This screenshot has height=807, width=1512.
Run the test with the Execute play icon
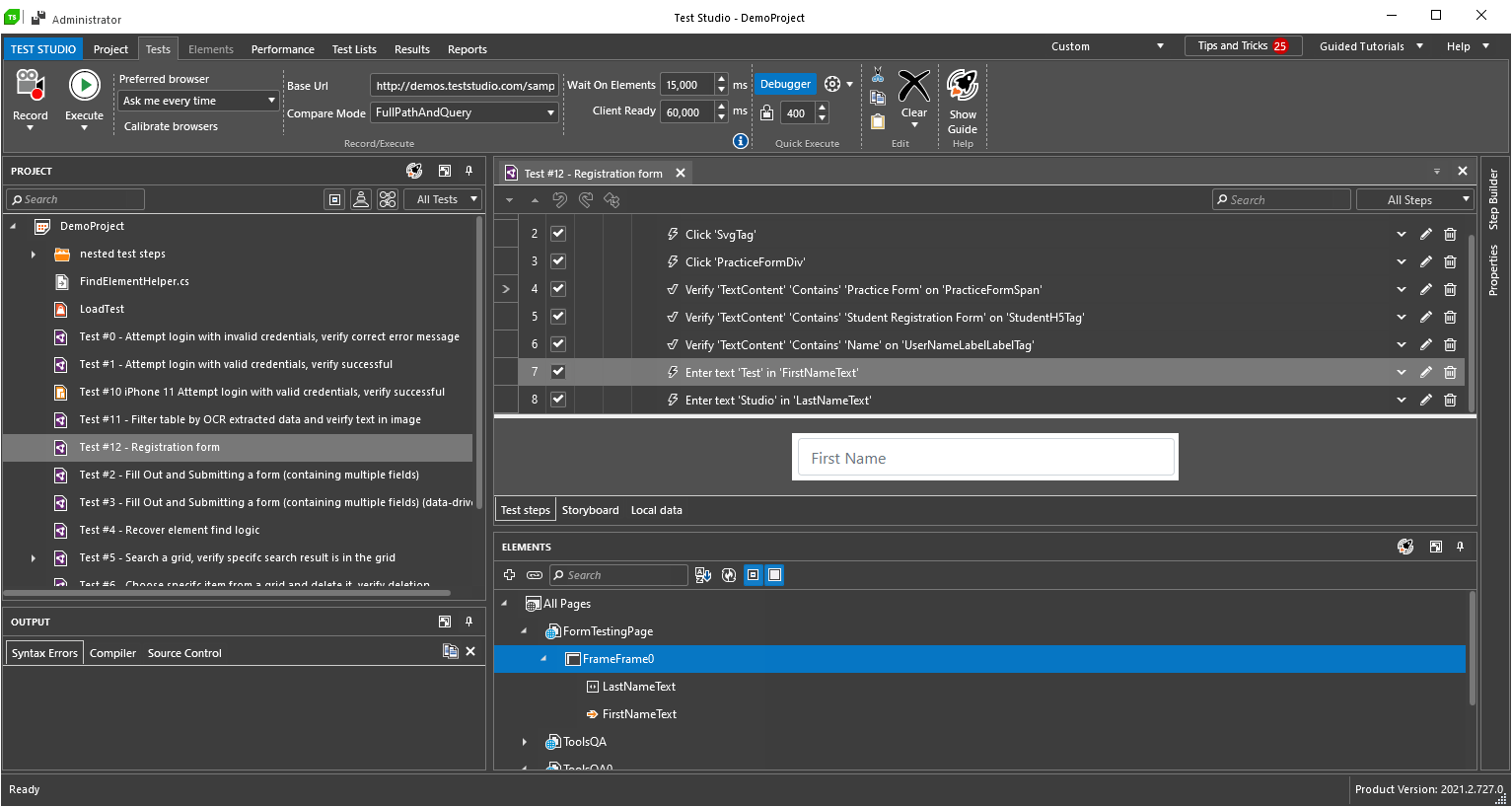[x=84, y=86]
